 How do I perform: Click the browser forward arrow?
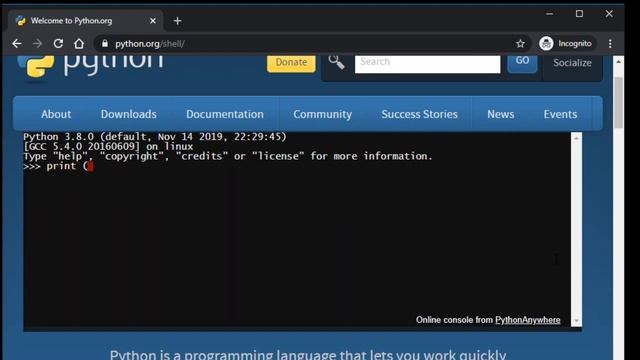[38, 43]
